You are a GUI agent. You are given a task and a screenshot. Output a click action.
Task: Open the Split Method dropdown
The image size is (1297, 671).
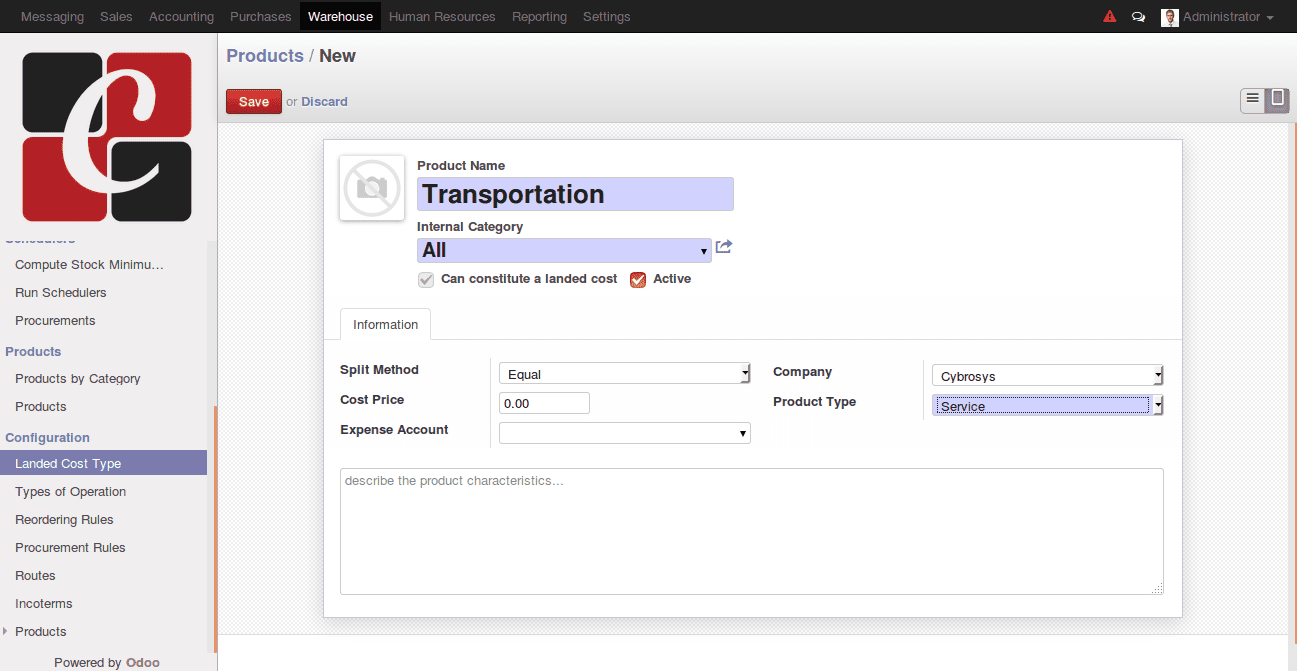point(625,374)
